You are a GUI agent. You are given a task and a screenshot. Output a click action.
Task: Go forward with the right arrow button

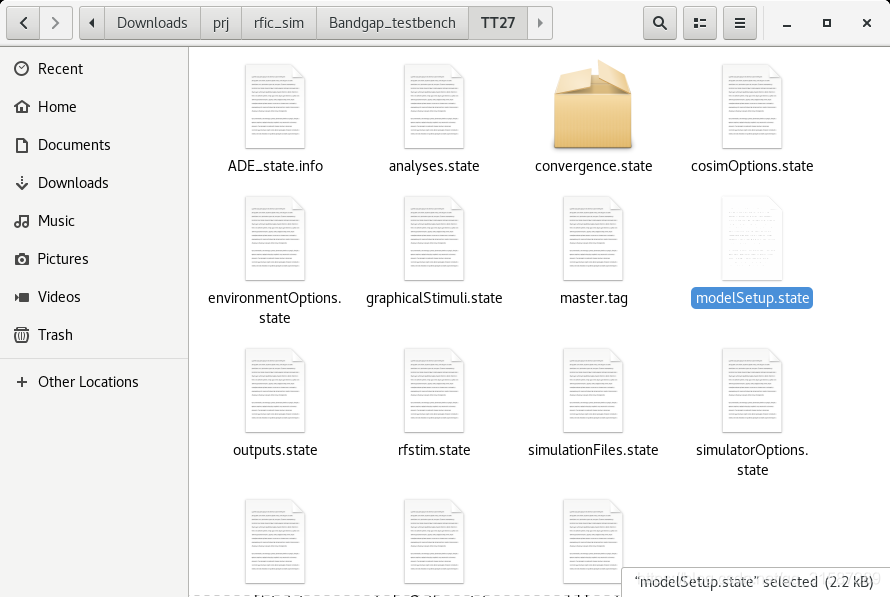pos(56,23)
